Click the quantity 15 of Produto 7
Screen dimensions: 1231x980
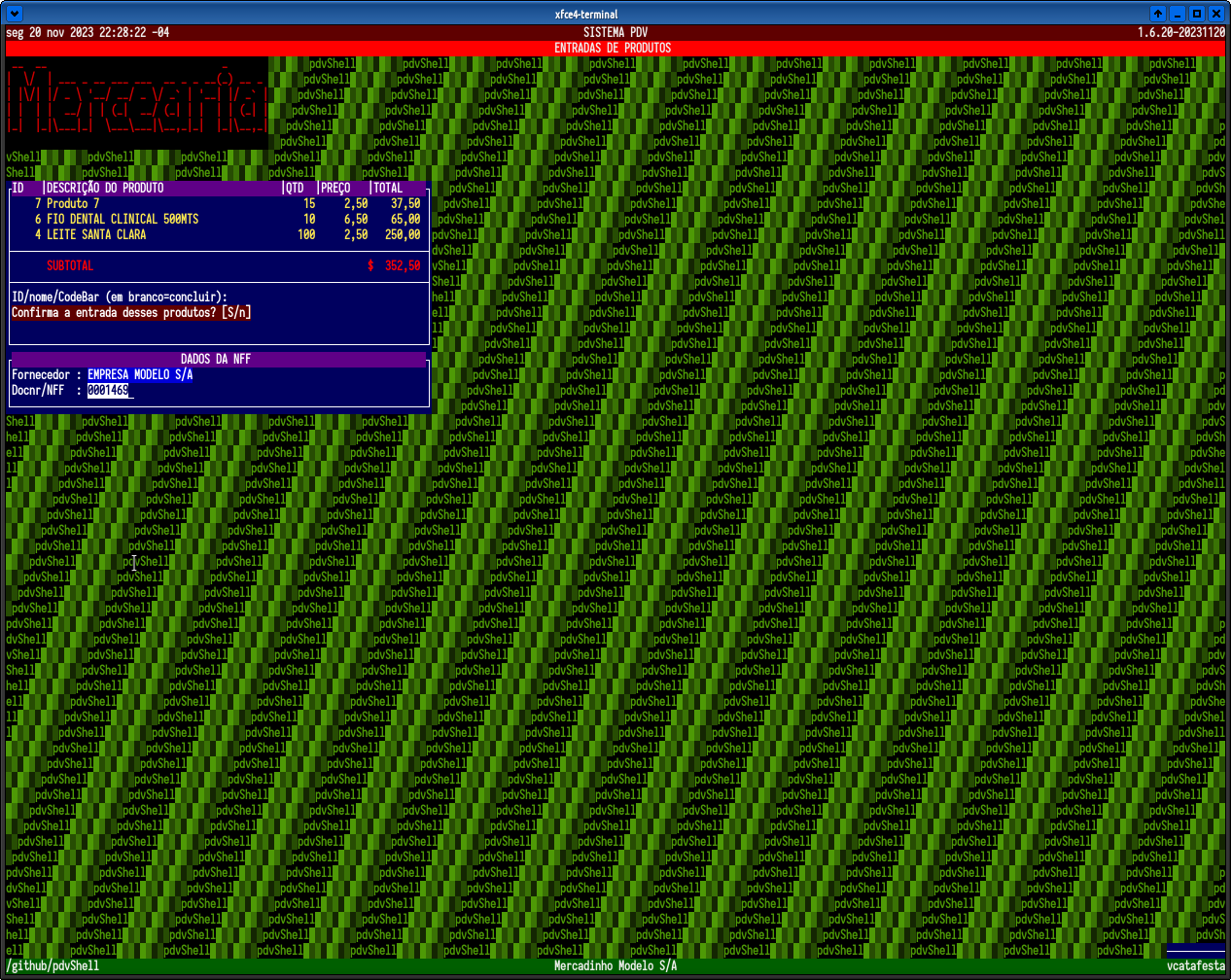pyautogui.click(x=309, y=203)
